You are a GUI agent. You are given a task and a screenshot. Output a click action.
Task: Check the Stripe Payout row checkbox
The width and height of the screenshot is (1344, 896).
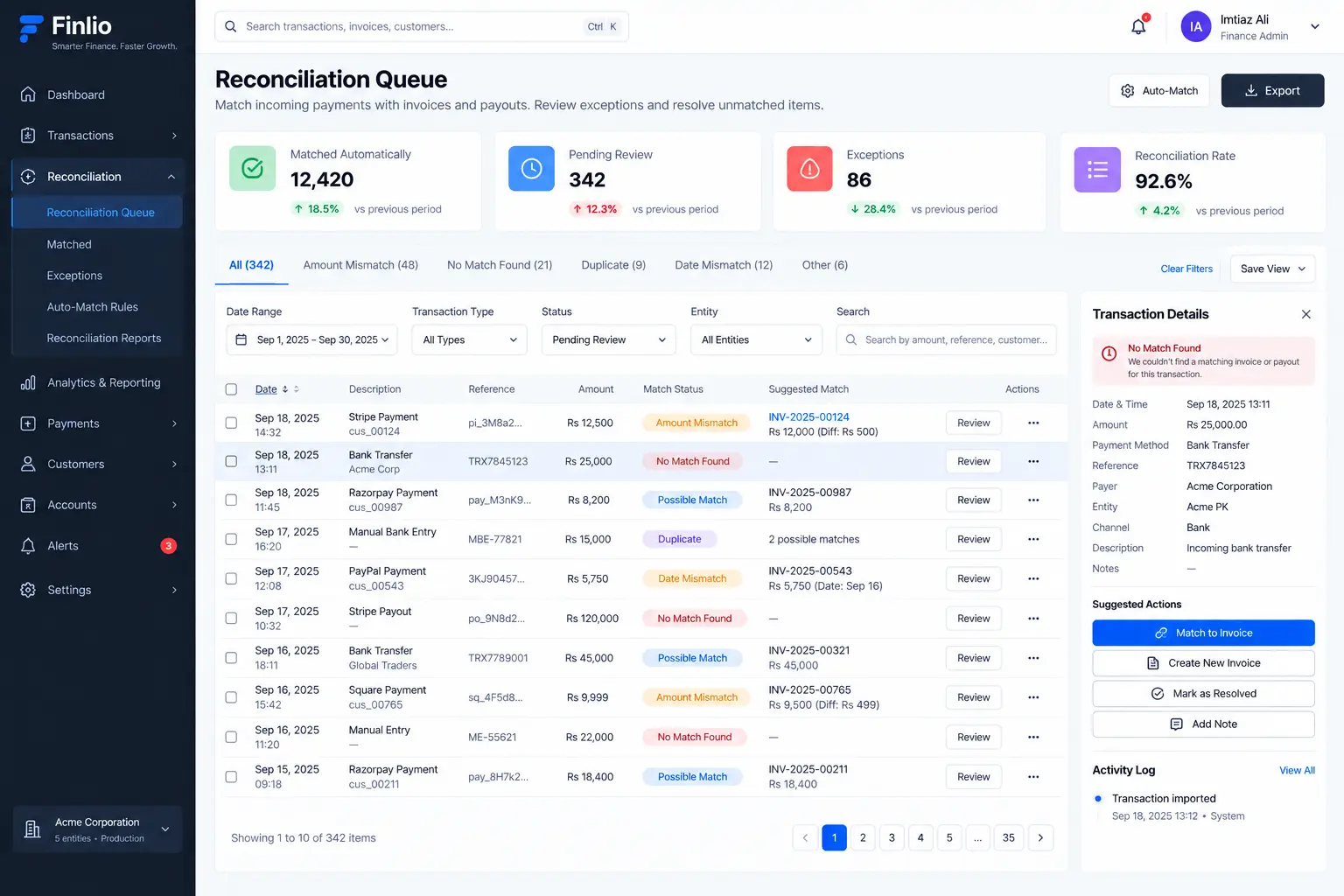(231, 618)
